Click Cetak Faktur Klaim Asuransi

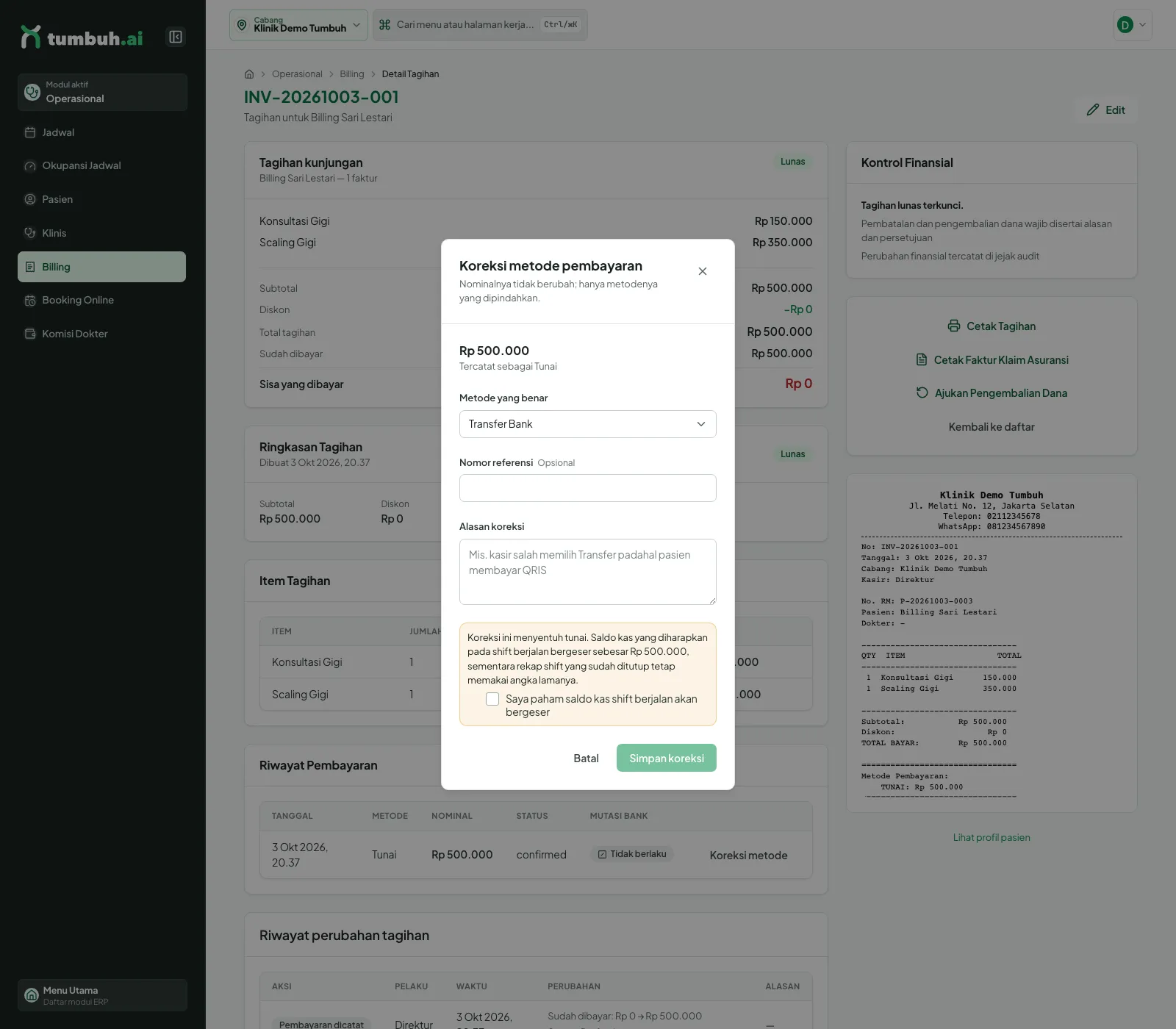coord(992,360)
